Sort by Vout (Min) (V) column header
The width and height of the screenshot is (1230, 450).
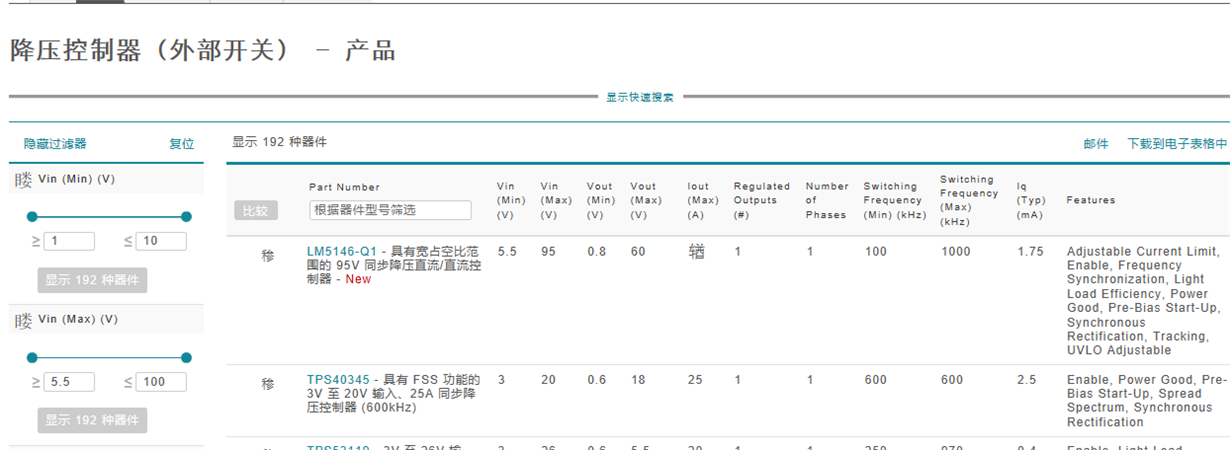(600, 200)
